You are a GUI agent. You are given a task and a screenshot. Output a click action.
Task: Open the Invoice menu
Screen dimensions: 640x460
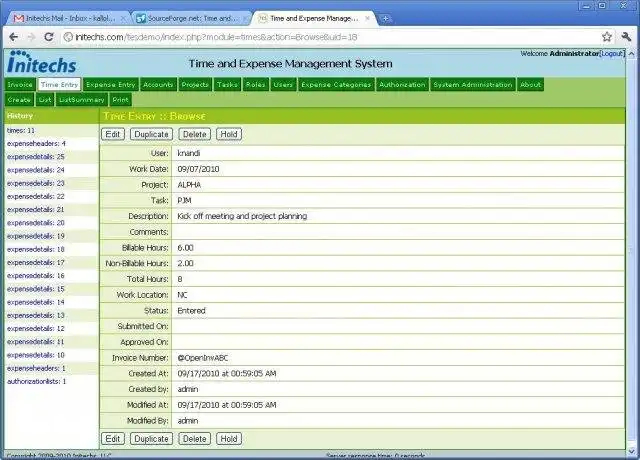coord(20,84)
